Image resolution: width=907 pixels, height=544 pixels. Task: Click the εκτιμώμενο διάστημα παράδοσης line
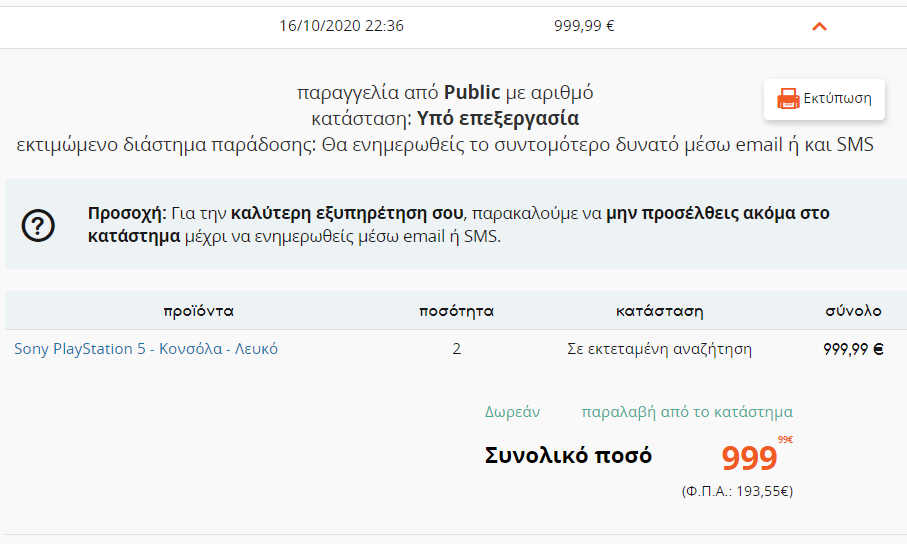click(445, 144)
